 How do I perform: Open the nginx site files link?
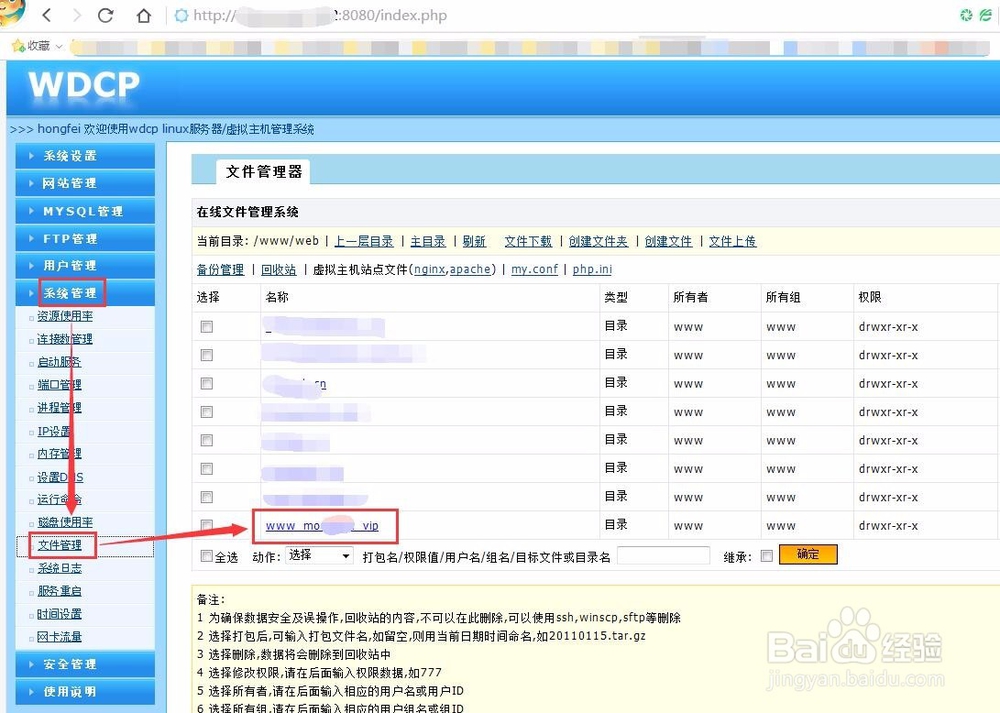point(429,269)
